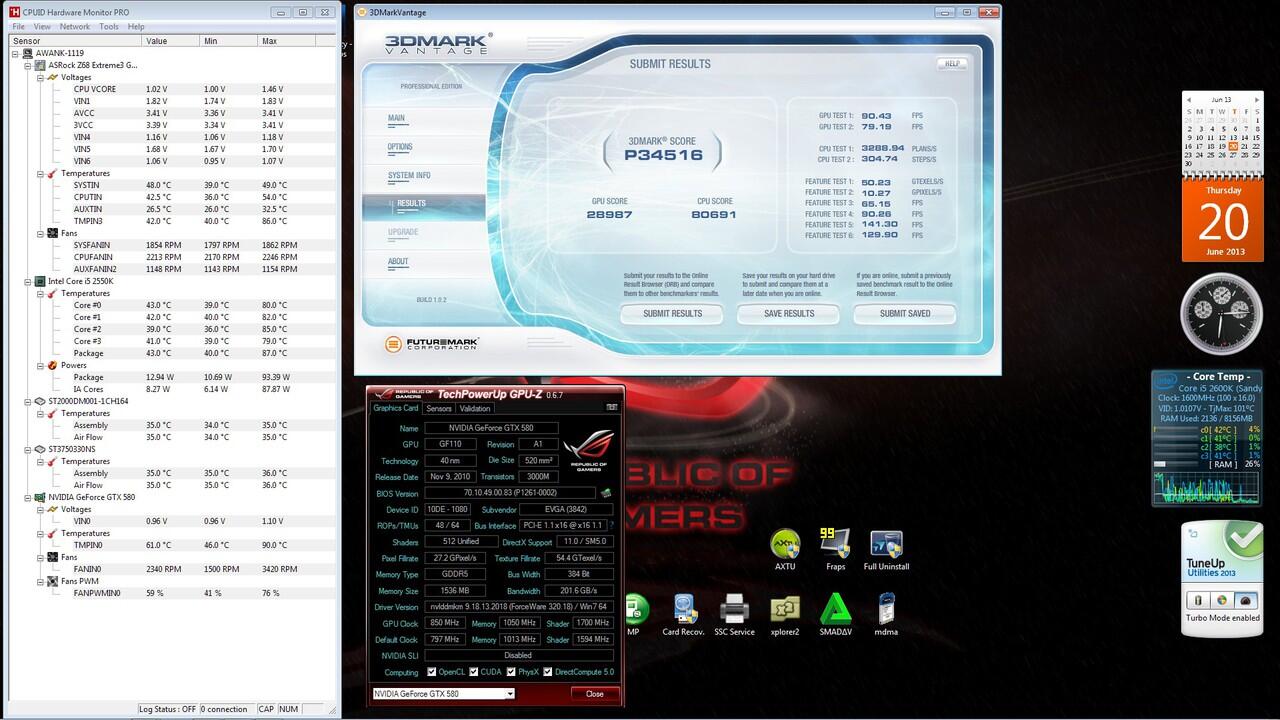Click the ASRock Z68 motherboard icon
The height and width of the screenshot is (720, 1280).
click(x=40, y=65)
